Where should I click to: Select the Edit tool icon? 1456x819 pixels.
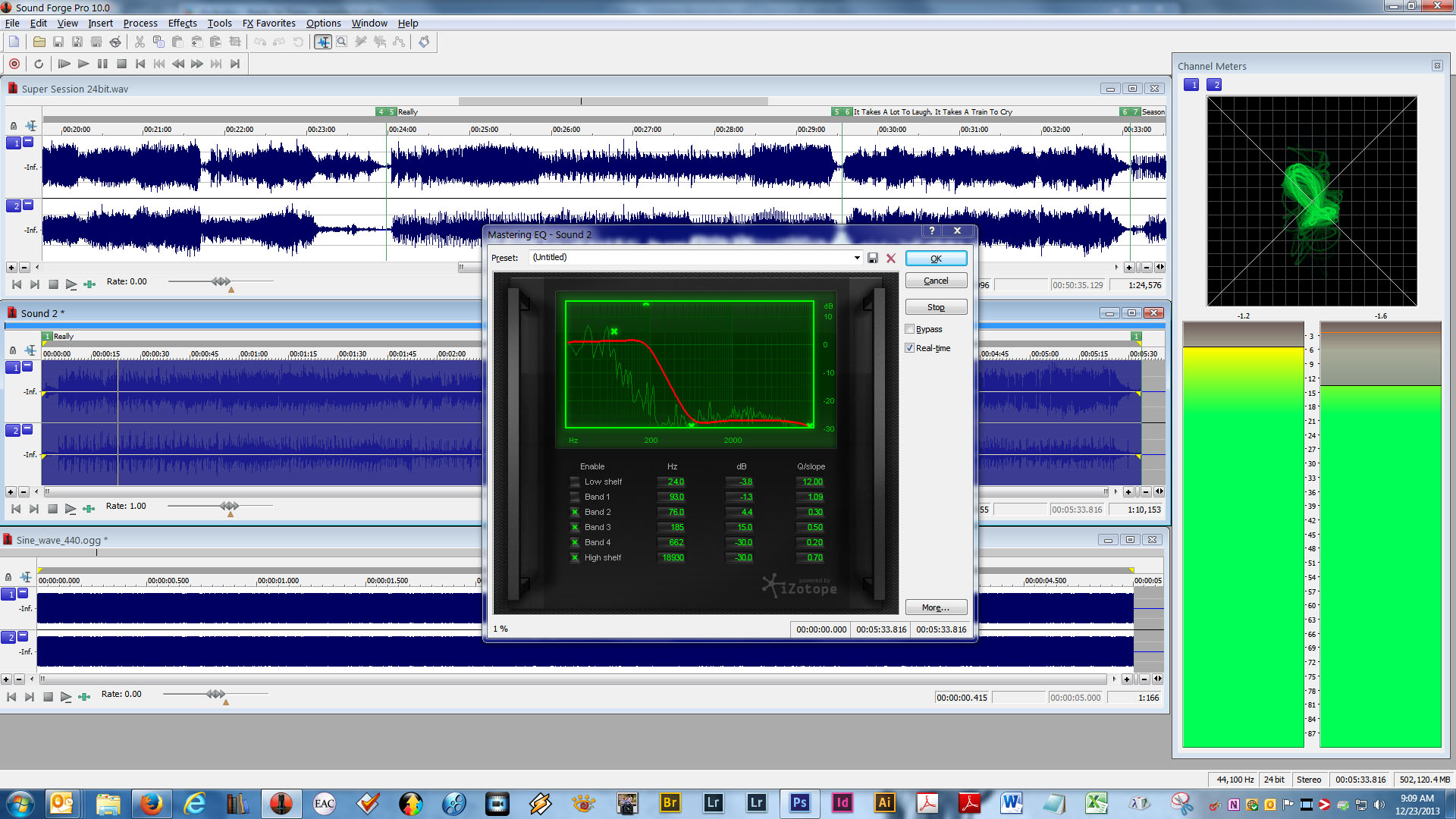(x=323, y=42)
